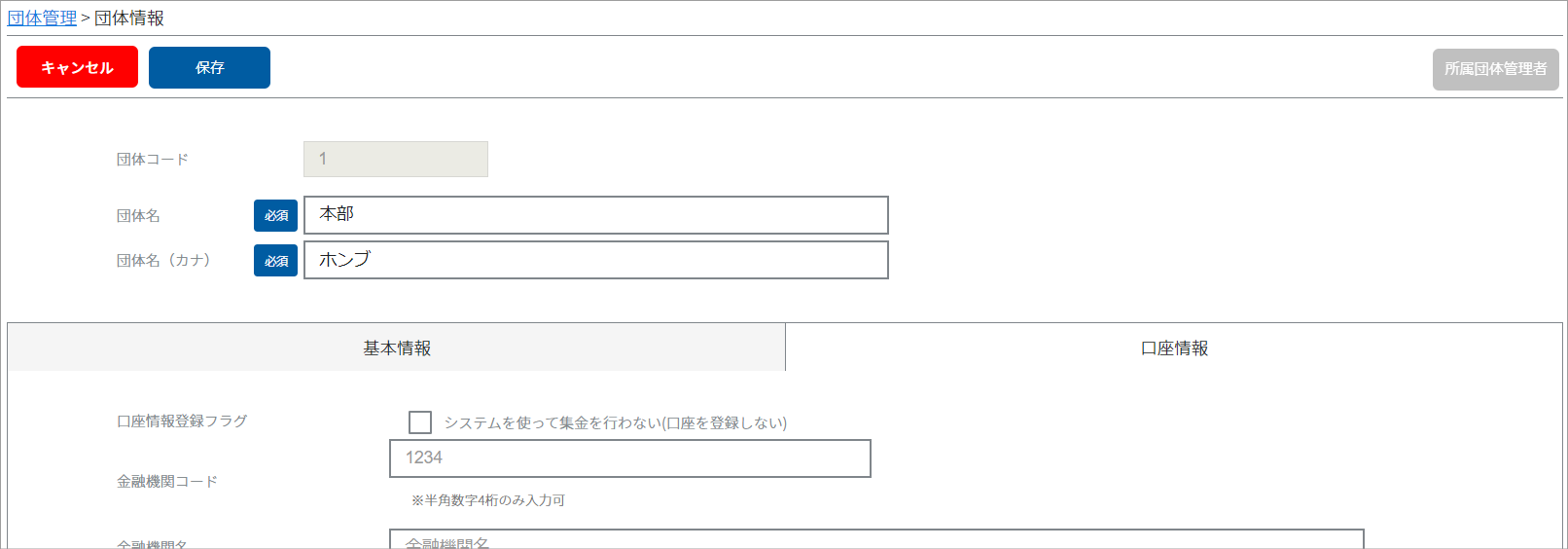Click the 所属団体管理者 button
Viewport: 1568px width, 549px height.
[x=1495, y=69]
